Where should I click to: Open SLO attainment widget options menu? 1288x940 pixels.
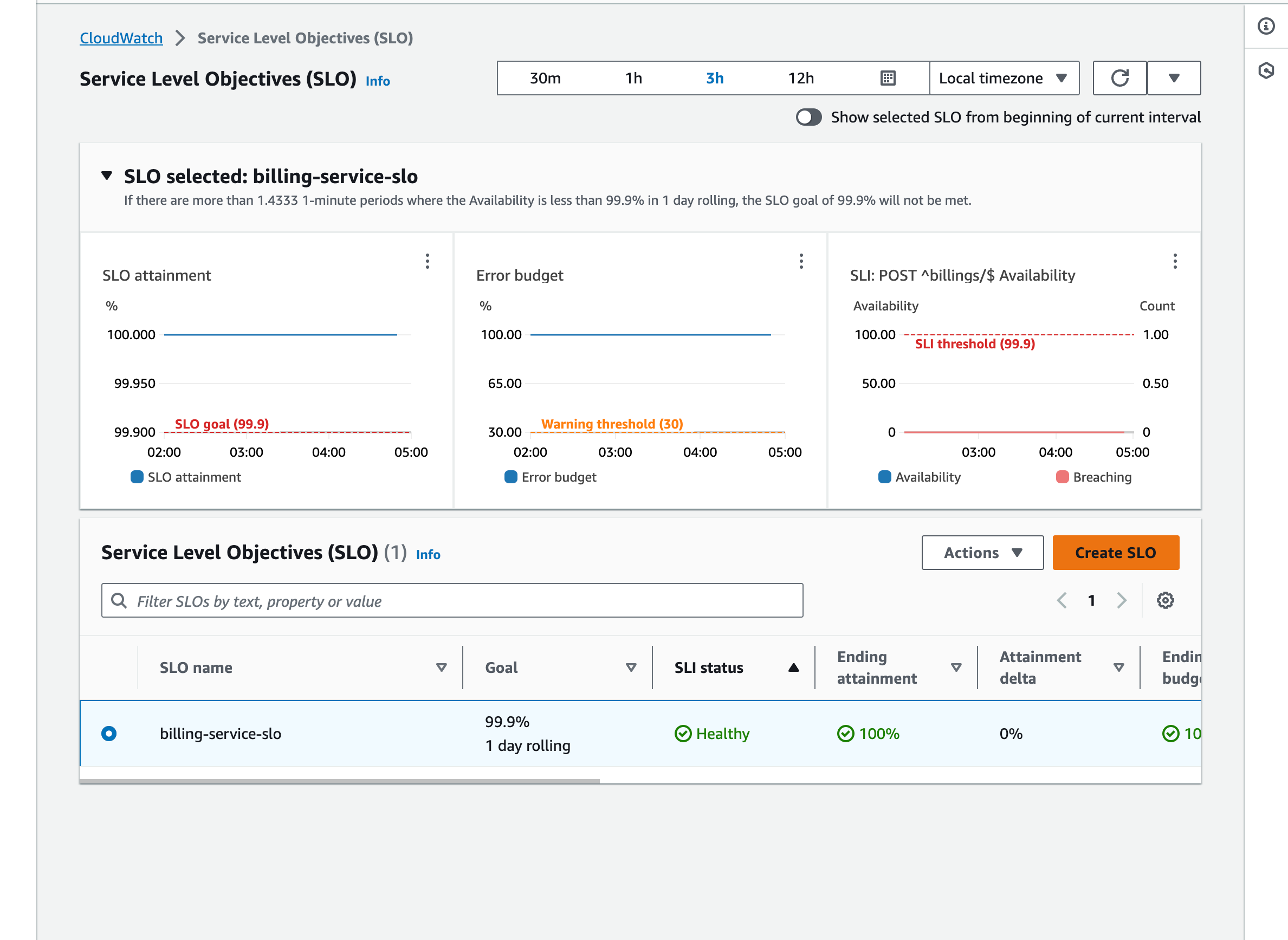(427, 261)
